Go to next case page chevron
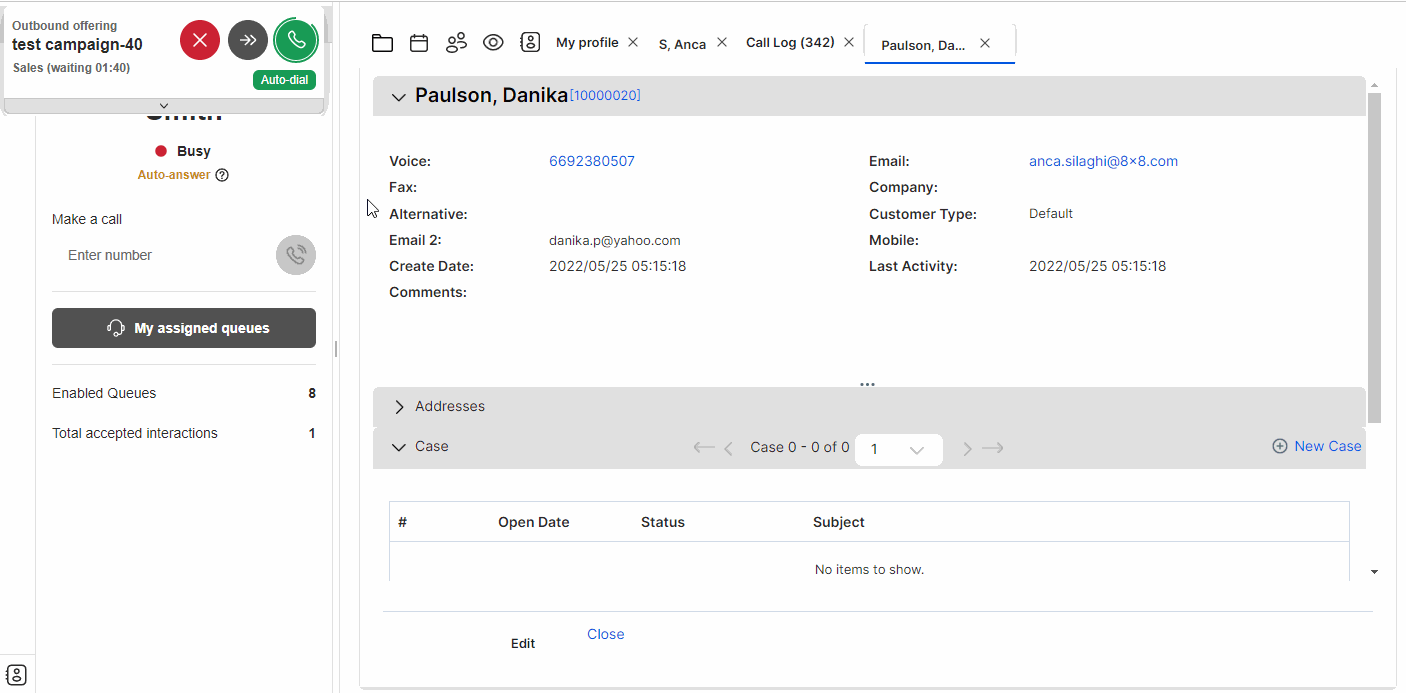 (x=967, y=449)
